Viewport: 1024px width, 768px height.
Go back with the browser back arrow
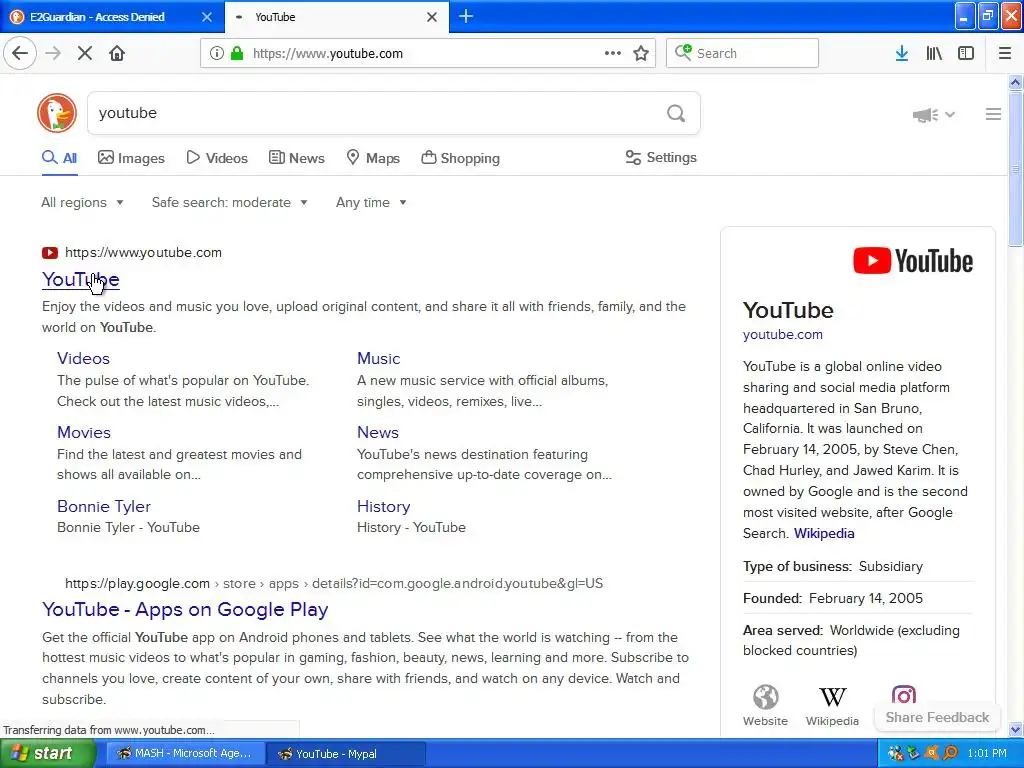coord(20,53)
